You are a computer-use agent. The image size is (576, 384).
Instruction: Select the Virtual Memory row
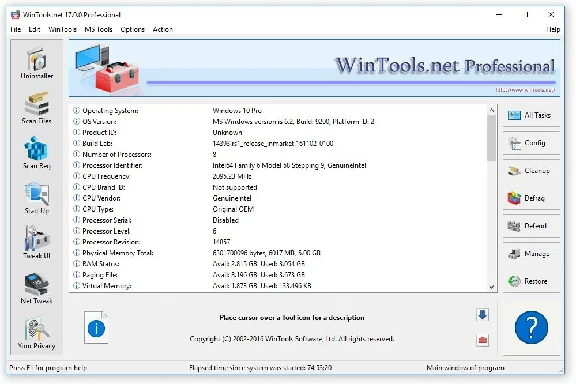[x=279, y=286]
